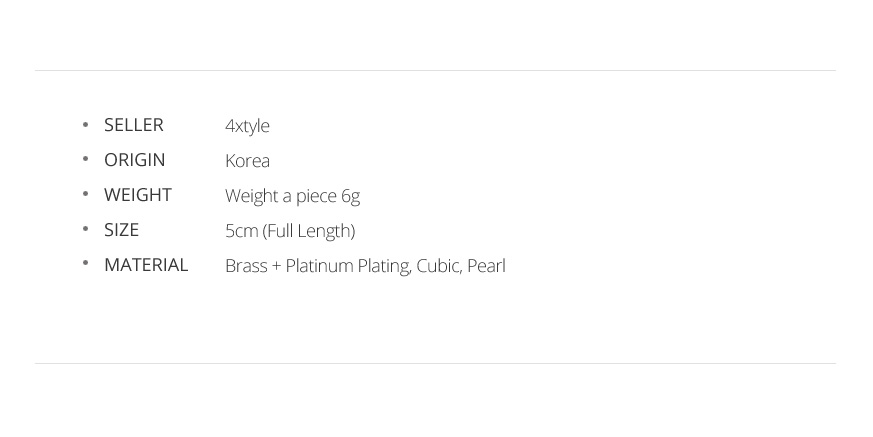Click the 'Brass + Platinum Plating' material text
873x437 pixels.
click(x=318, y=266)
